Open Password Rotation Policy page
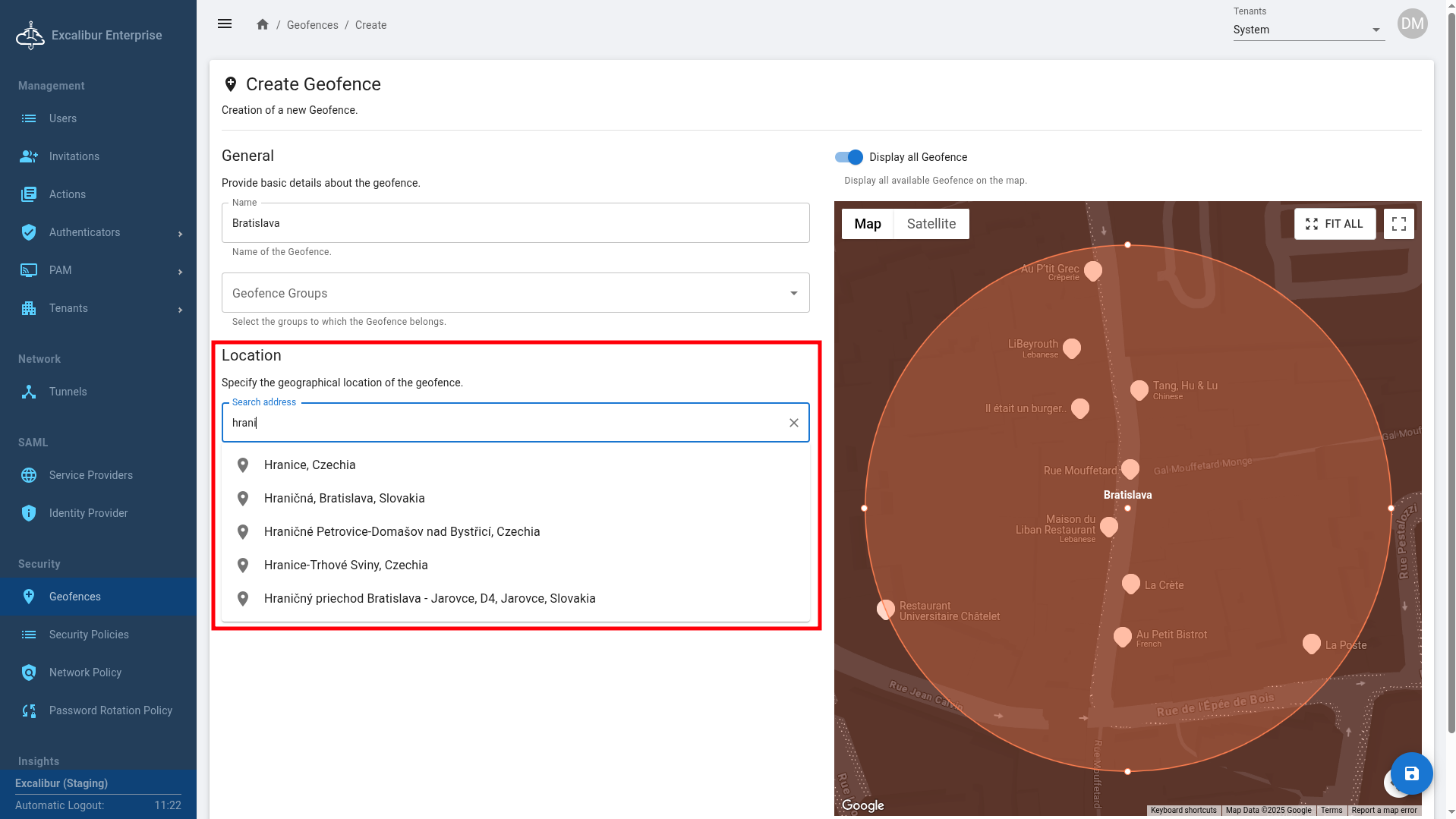This screenshot has width=1456, height=819. point(111,710)
